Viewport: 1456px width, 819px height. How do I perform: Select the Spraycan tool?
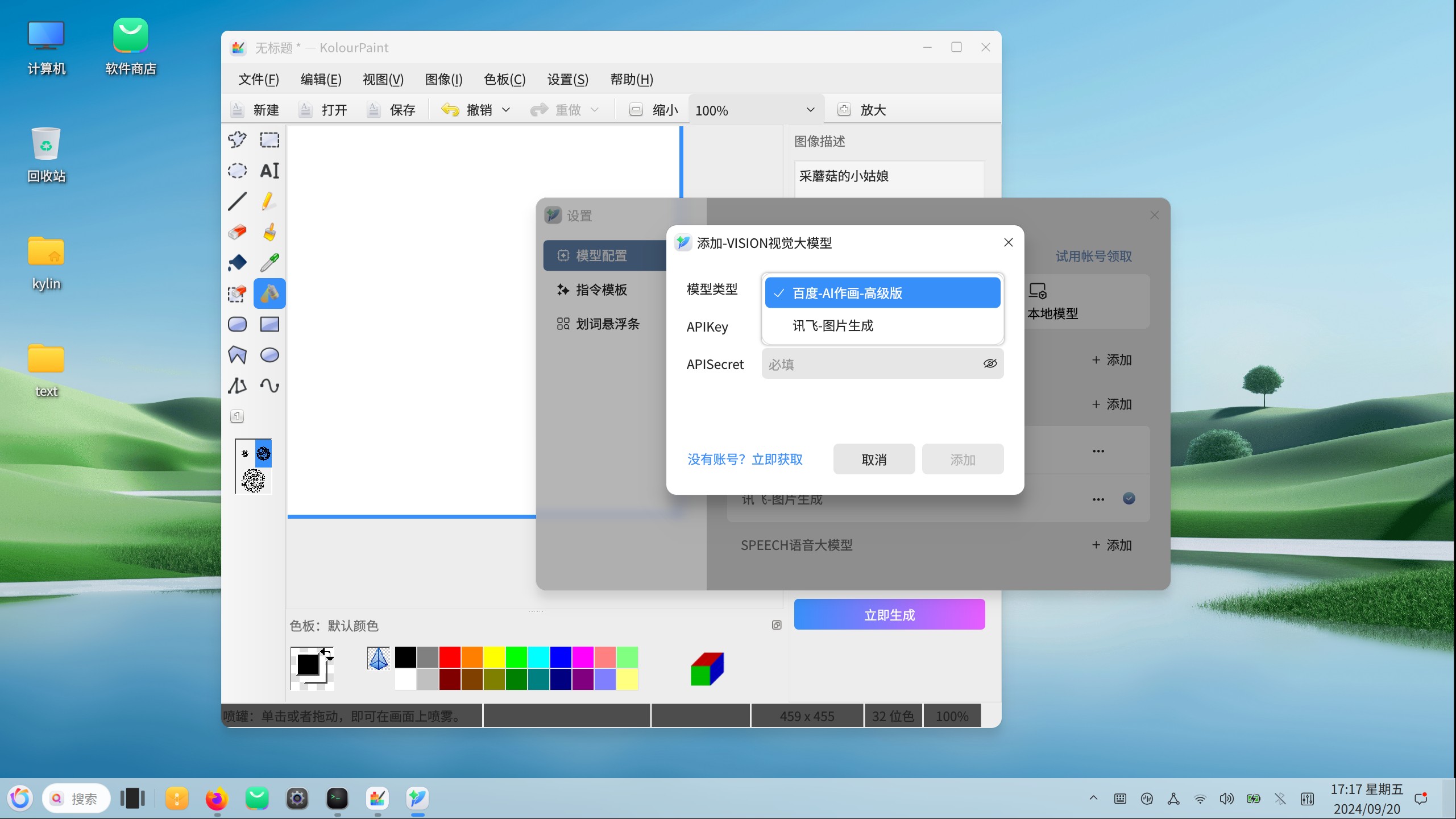(x=269, y=293)
